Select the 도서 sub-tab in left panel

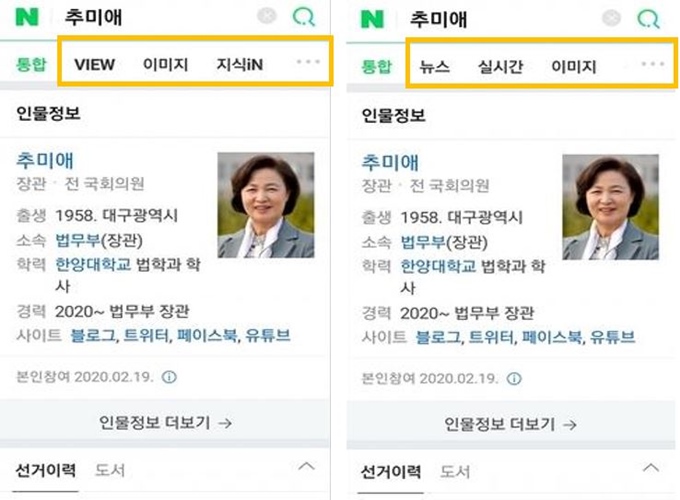(x=110, y=470)
